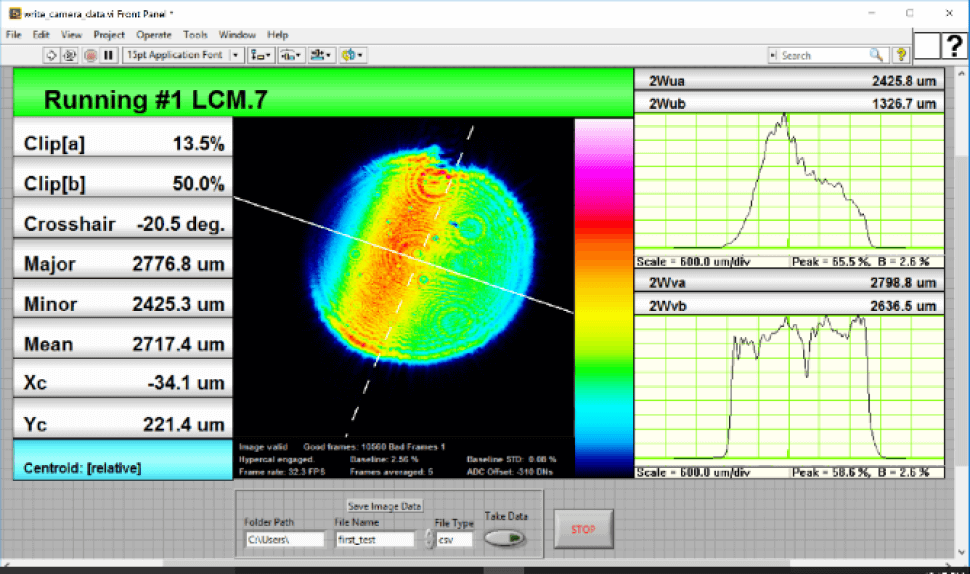Open the 15pt Application Font dropdown
This screenshot has width=970, height=574.
[x=182, y=55]
